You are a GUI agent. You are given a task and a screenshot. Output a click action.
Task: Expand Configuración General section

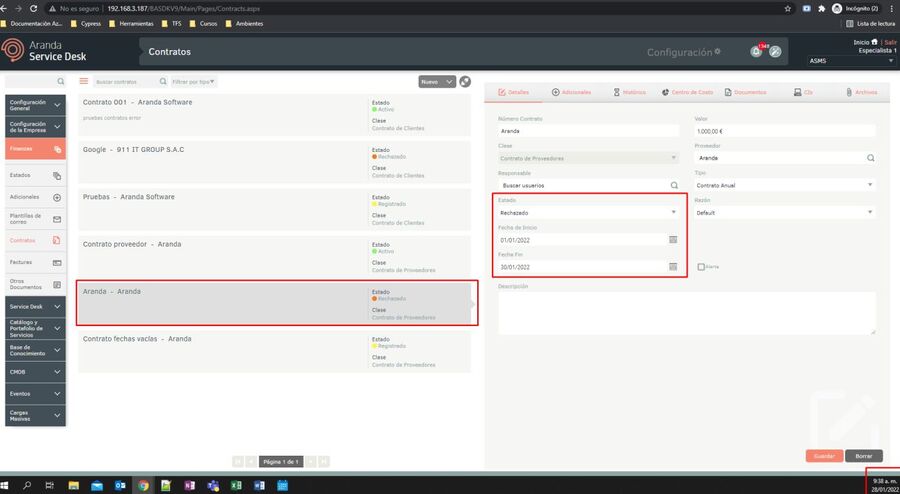point(36,105)
